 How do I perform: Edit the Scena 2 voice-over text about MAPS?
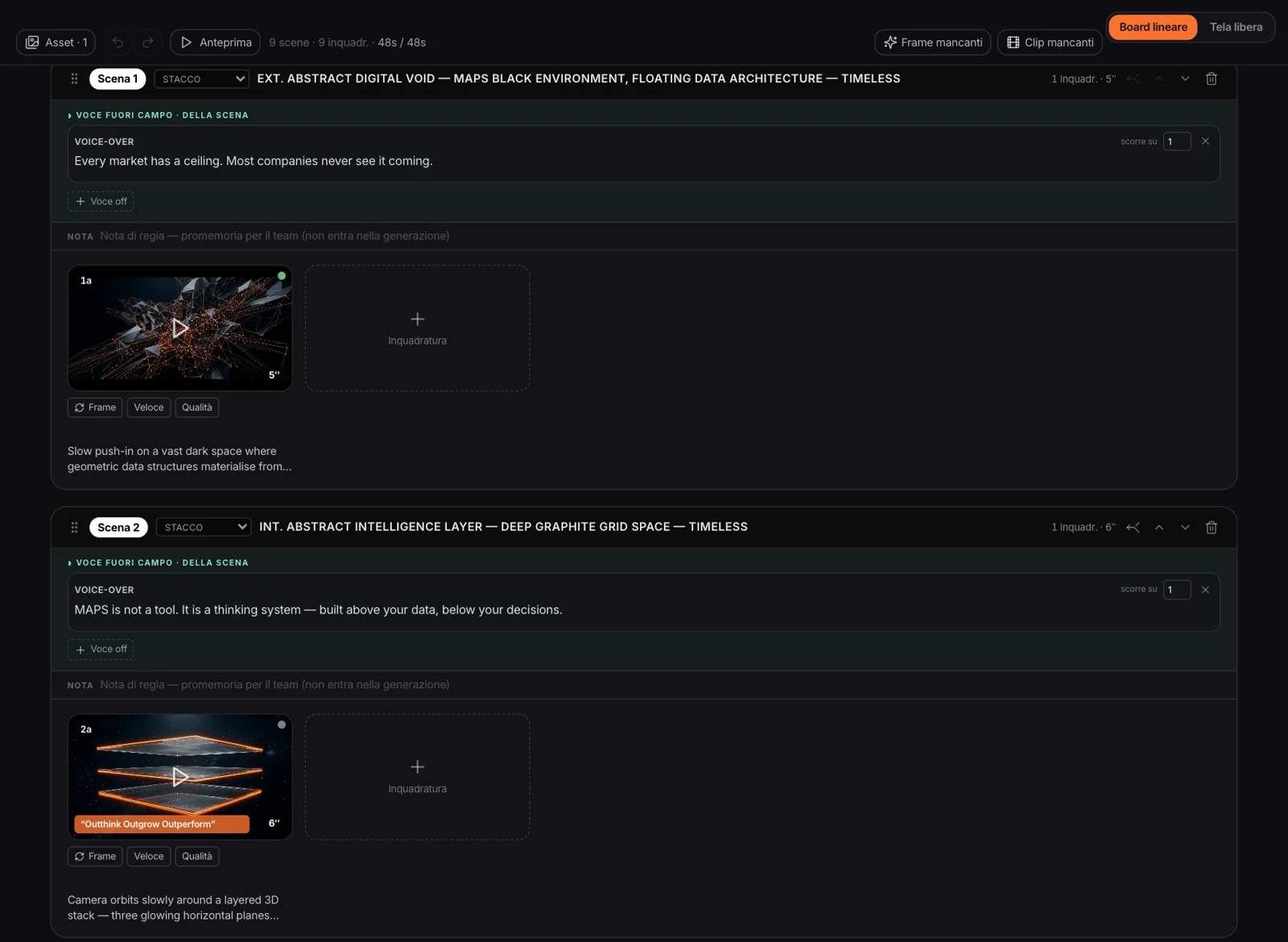[x=319, y=609]
